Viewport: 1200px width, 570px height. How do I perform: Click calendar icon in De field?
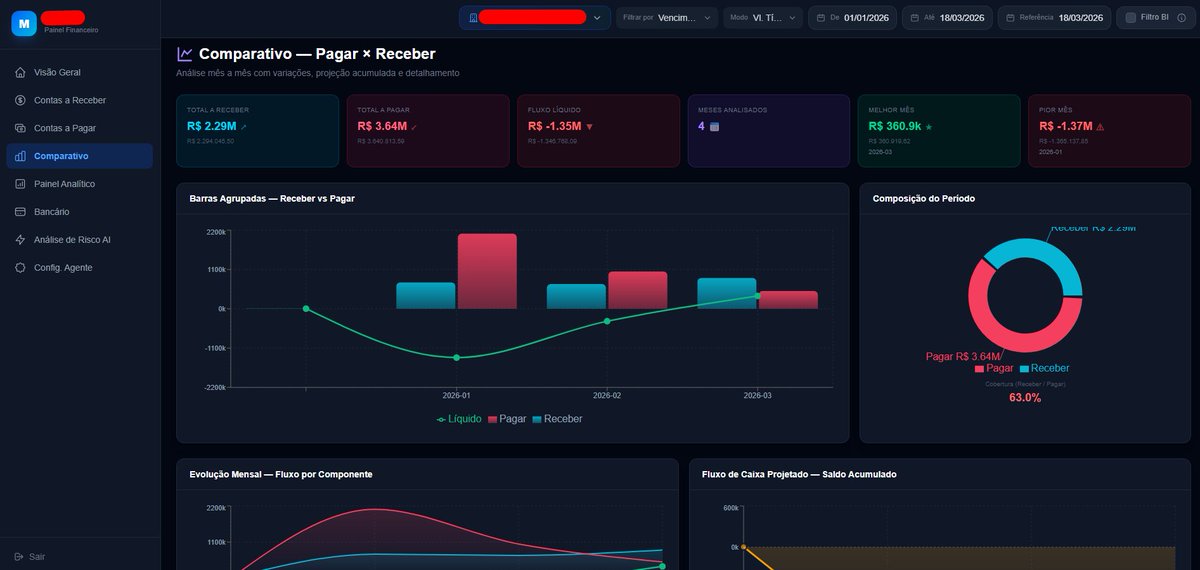pos(820,17)
